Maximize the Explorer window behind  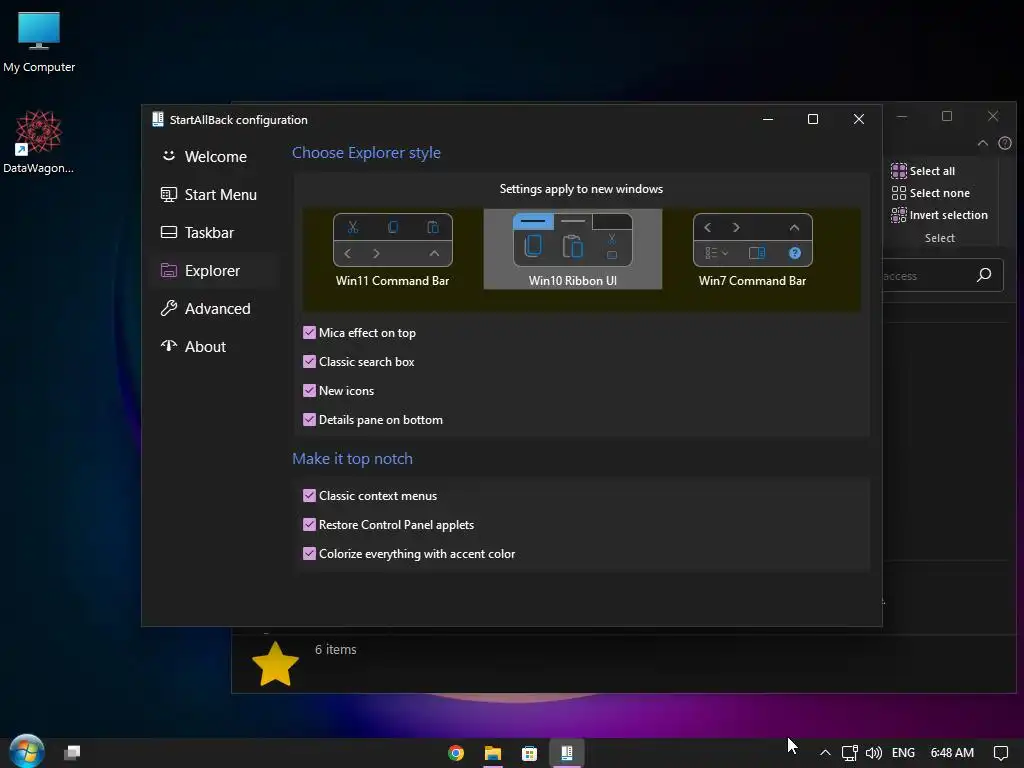[x=947, y=116]
